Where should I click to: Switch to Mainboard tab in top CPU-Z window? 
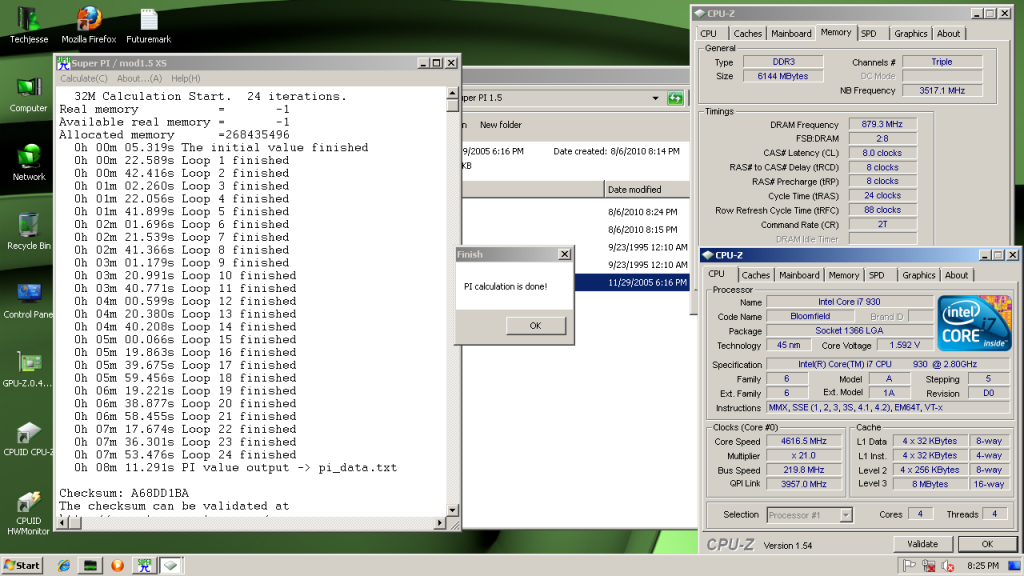(x=791, y=33)
